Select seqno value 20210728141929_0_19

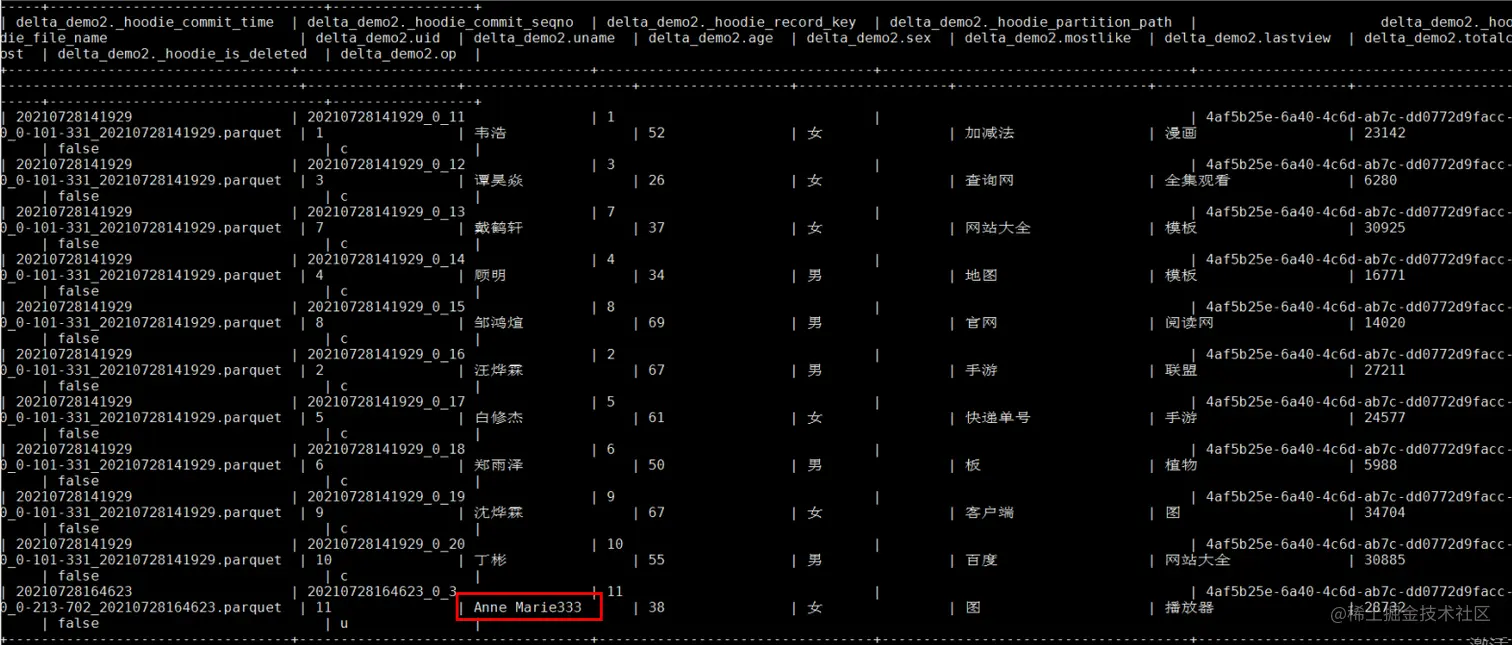coord(386,497)
